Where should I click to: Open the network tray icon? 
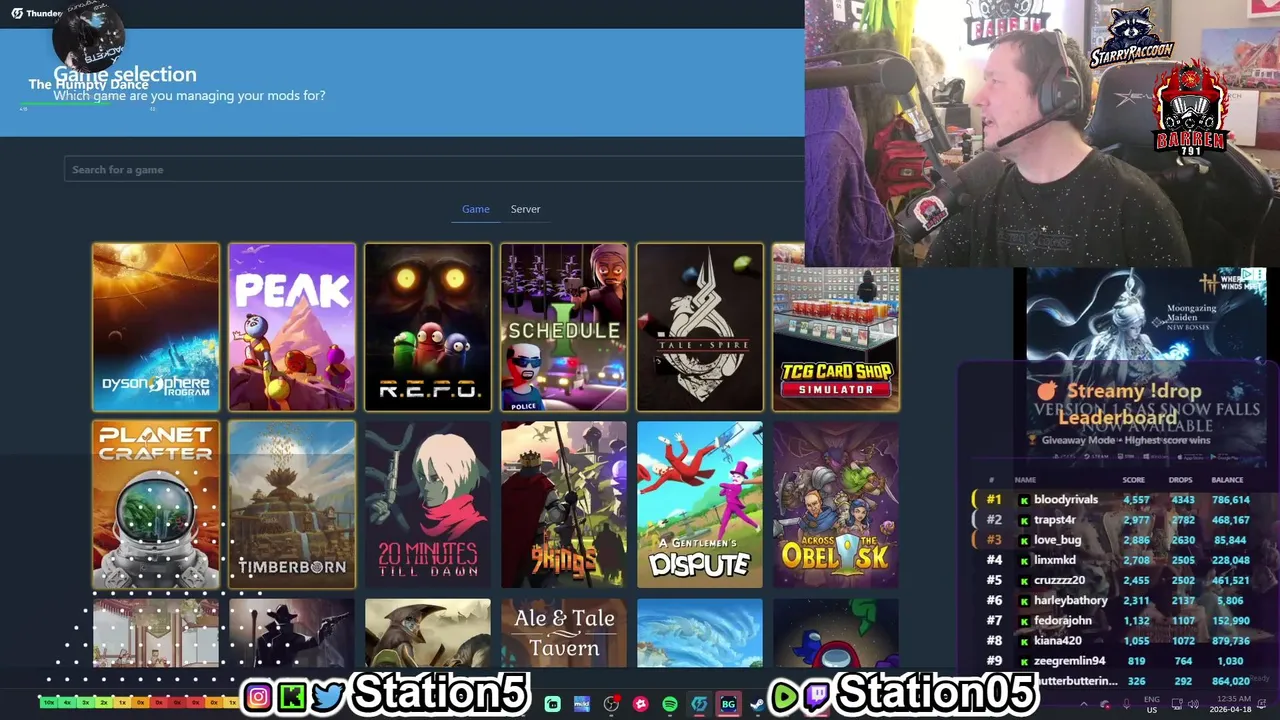1177,704
